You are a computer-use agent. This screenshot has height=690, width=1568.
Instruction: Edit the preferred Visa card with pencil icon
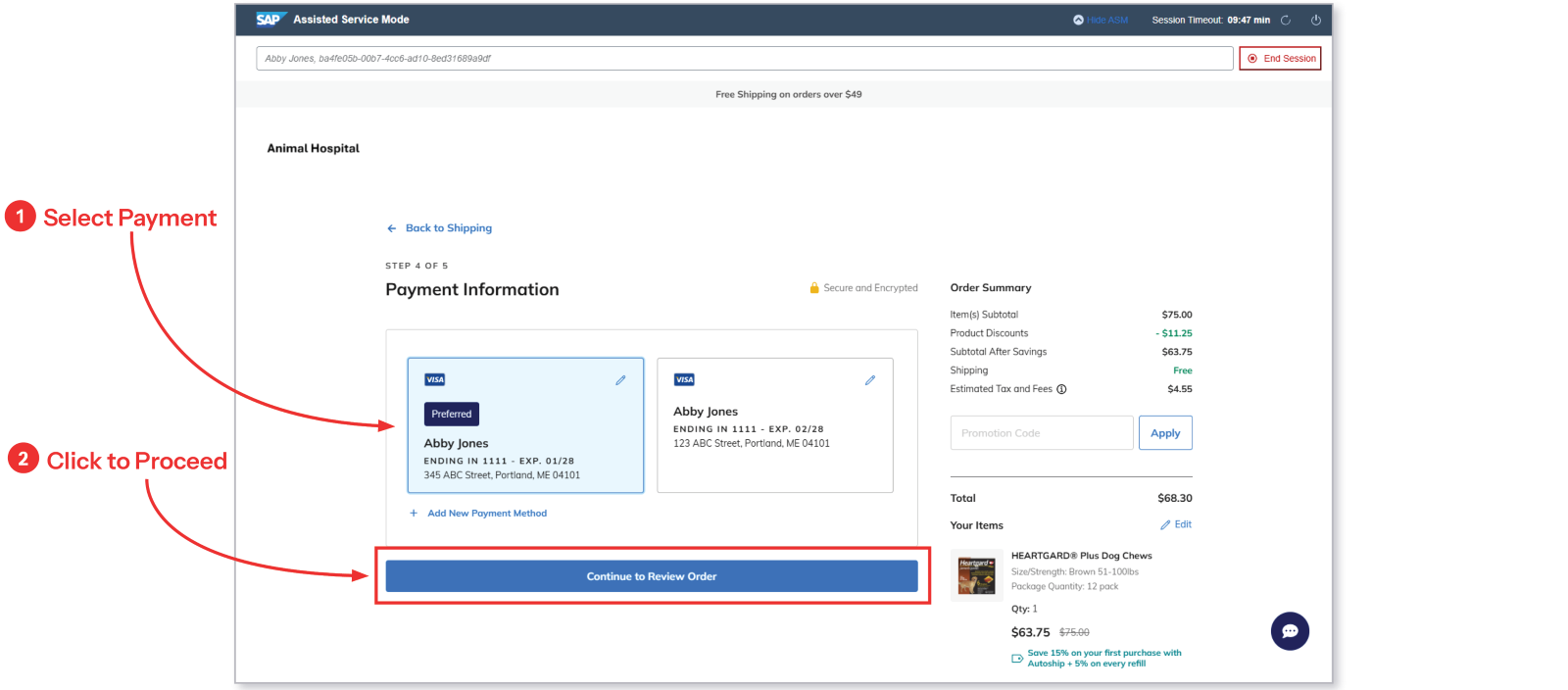click(x=620, y=380)
